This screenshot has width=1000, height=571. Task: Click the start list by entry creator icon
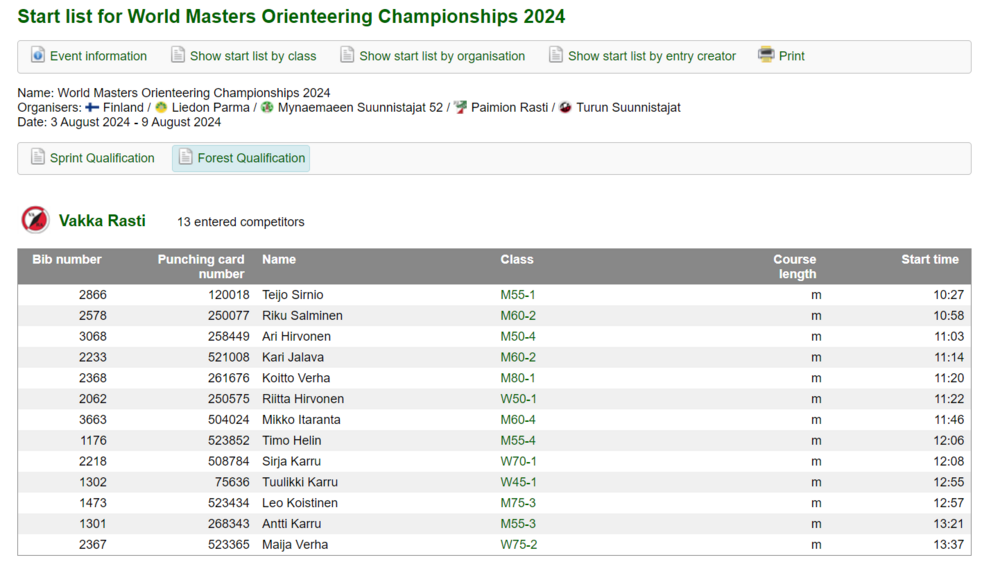556,56
